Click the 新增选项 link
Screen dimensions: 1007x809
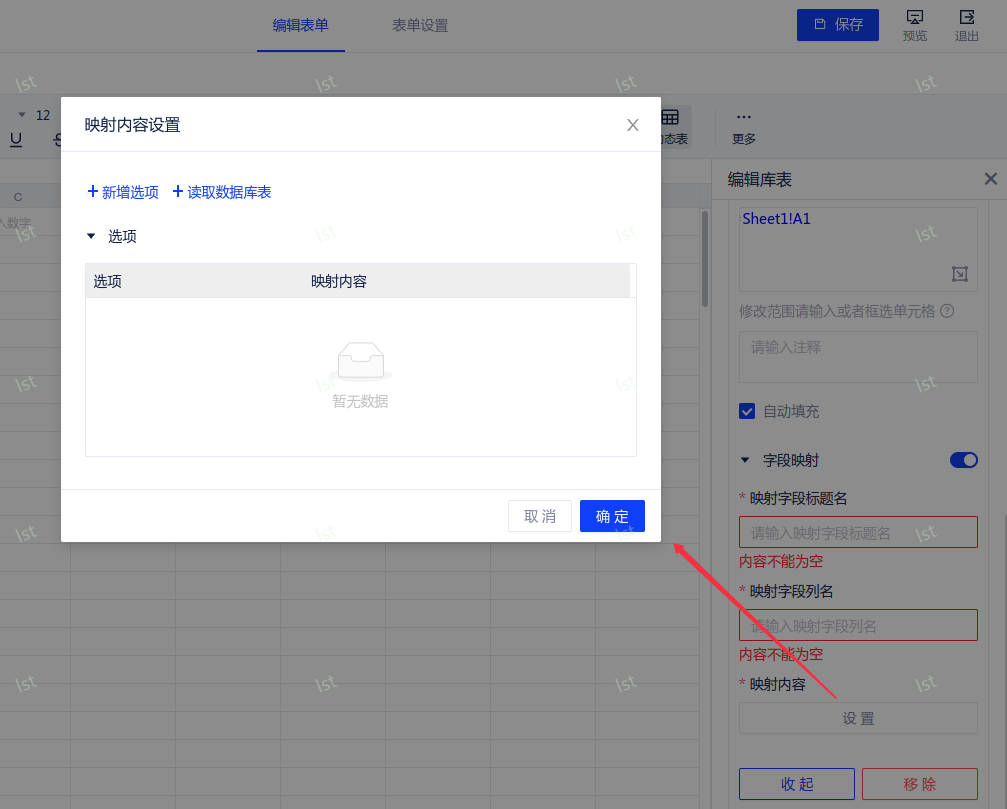123,192
